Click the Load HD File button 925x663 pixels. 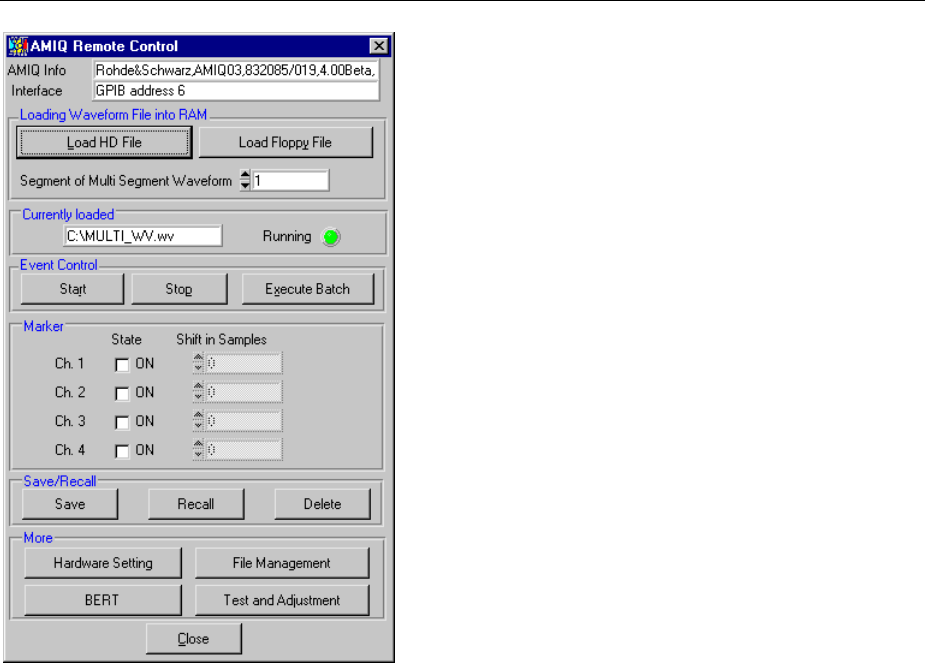click(104, 142)
